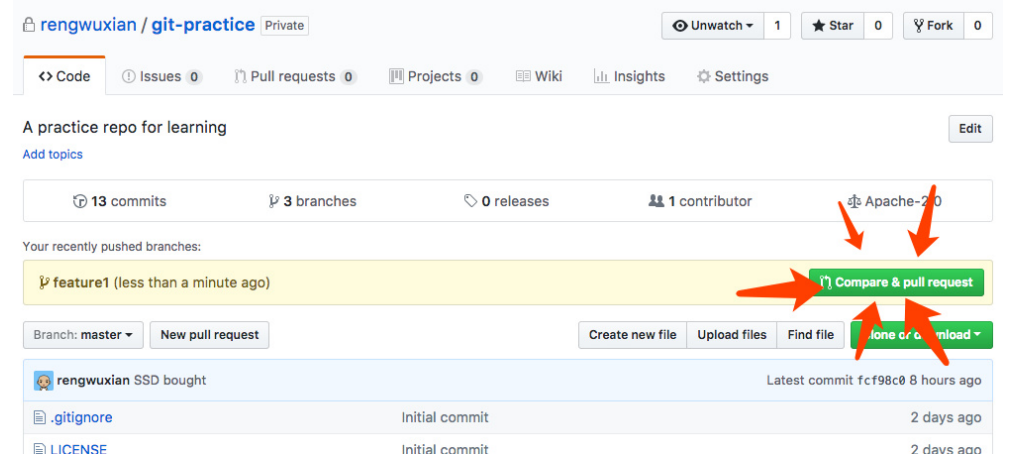Click the rengwuxian avatar in commit bar

tap(43, 381)
